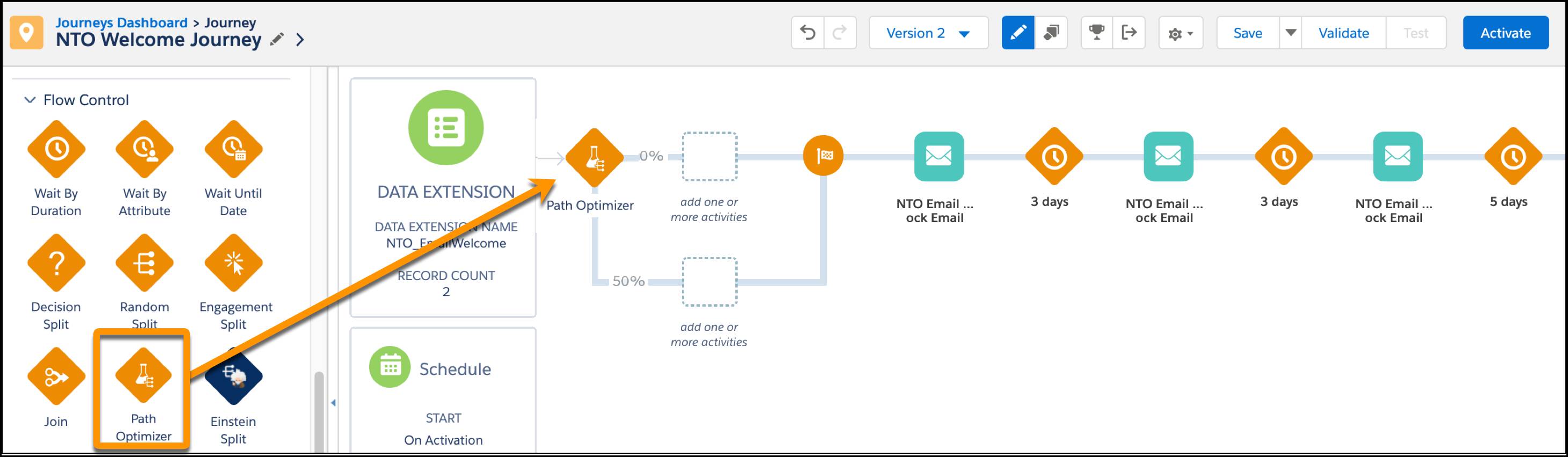Click the Schedule heading text
This screenshot has height=457, width=1568.
tap(455, 368)
